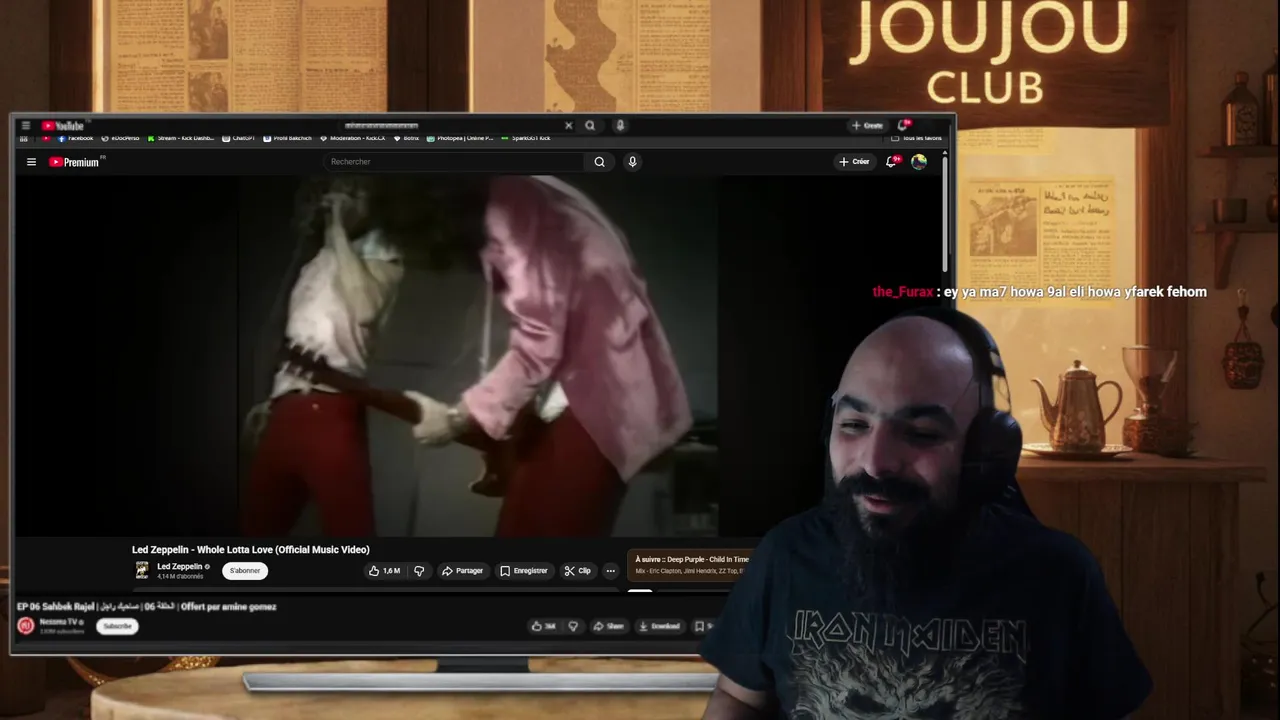Open notifications bell next to Créer
Viewport: 1280px width, 720px height.
(x=891, y=161)
